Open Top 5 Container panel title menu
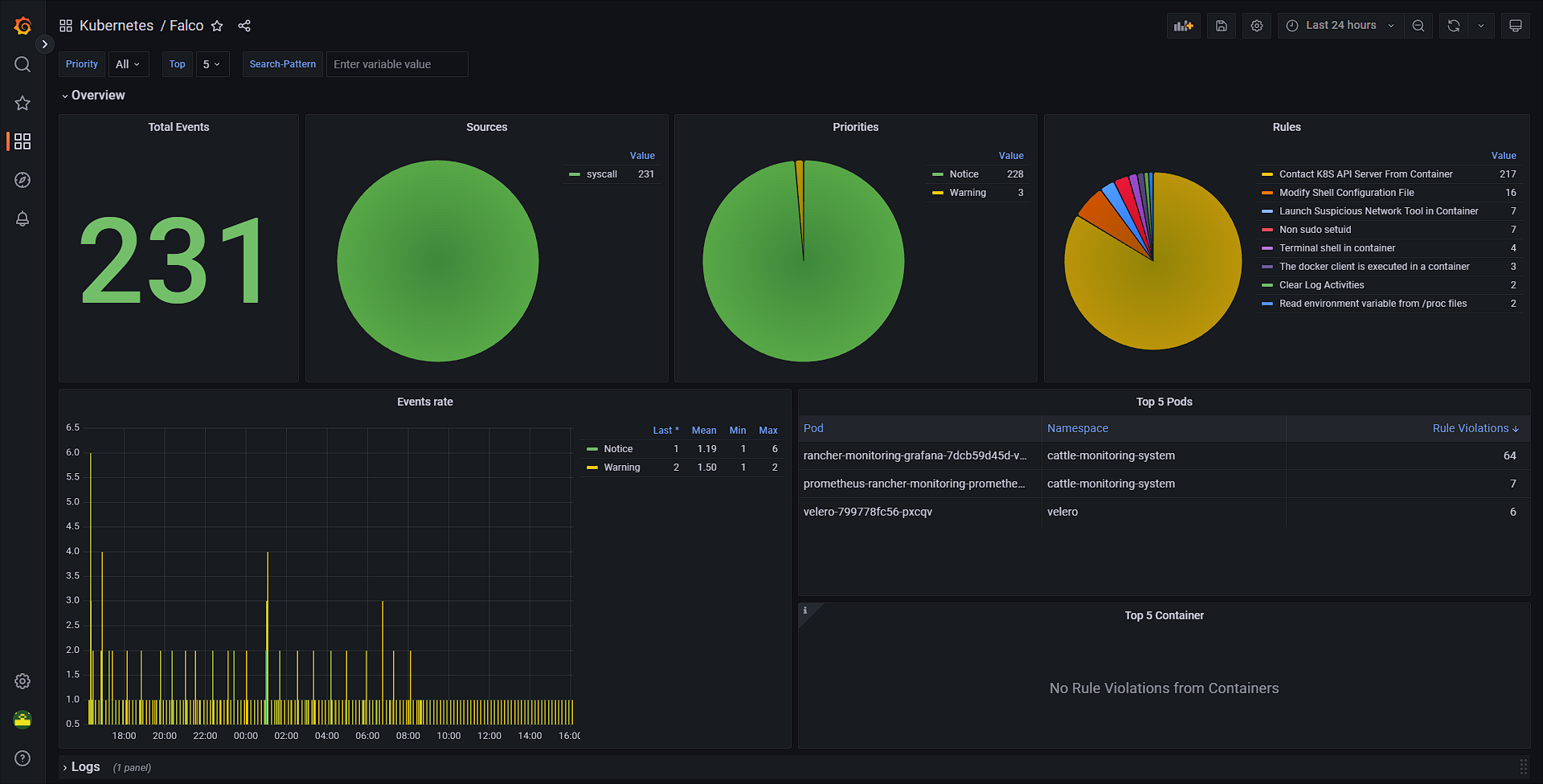The width and height of the screenshot is (1543, 784). click(1164, 615)
